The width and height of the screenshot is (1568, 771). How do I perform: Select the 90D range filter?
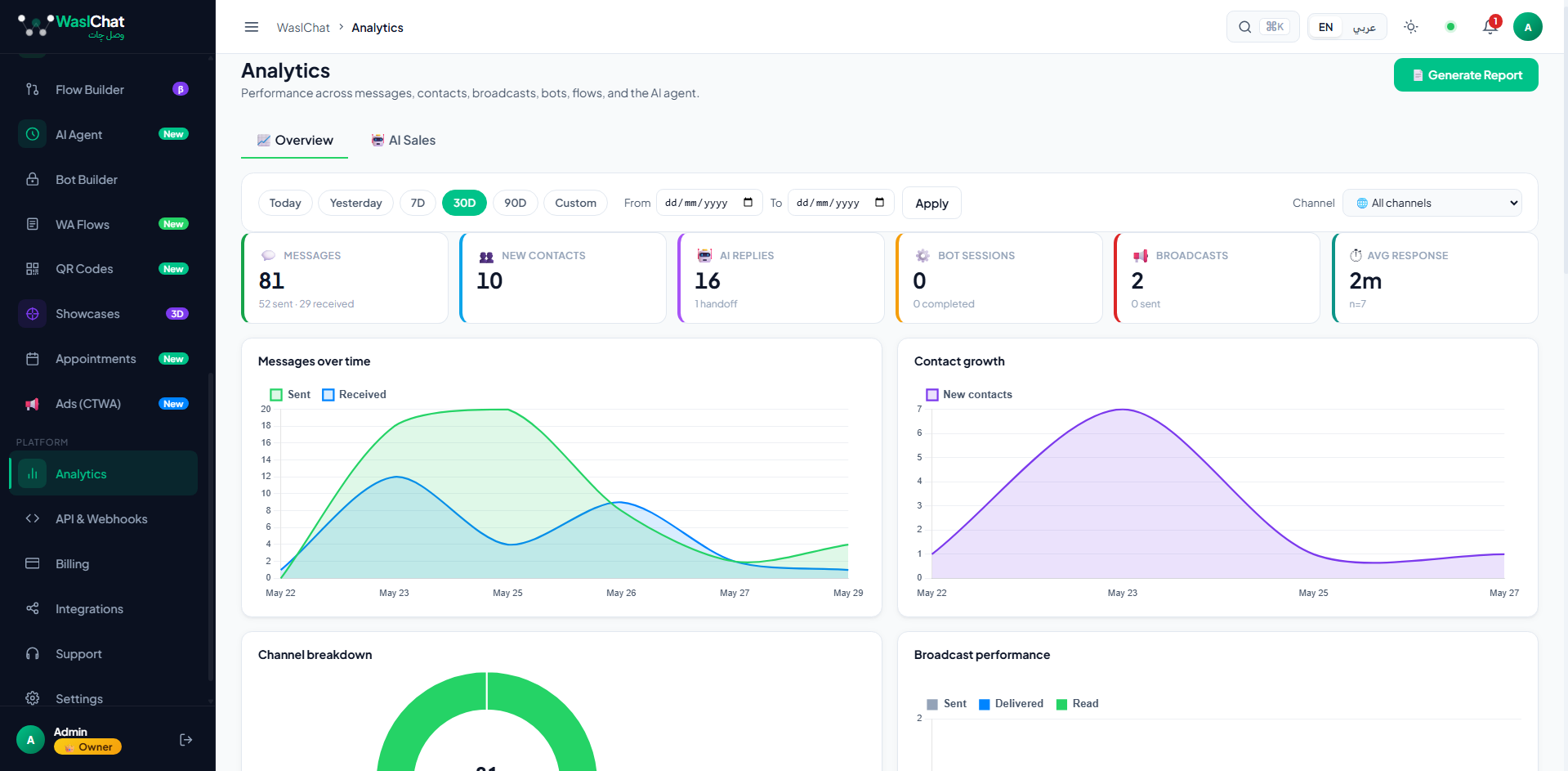click(516, 203)
